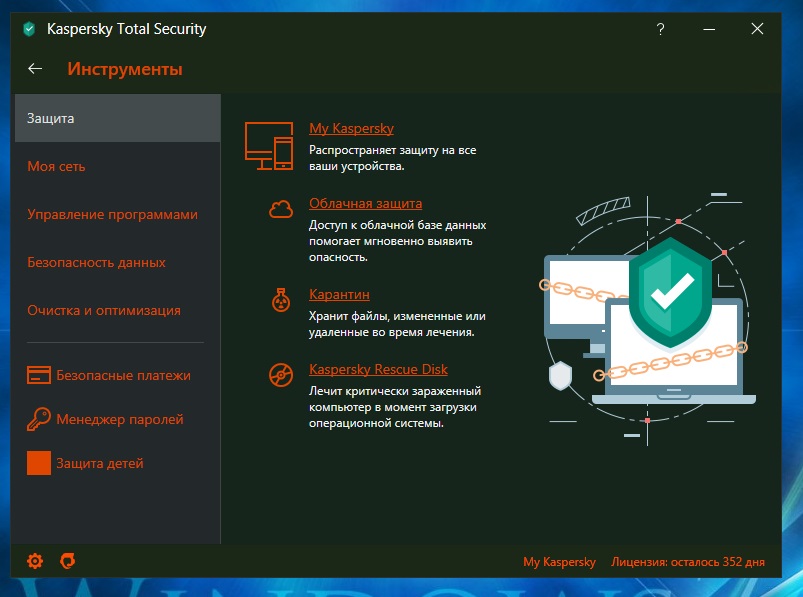Open Защита детей from the sidebar

(100, 463)
